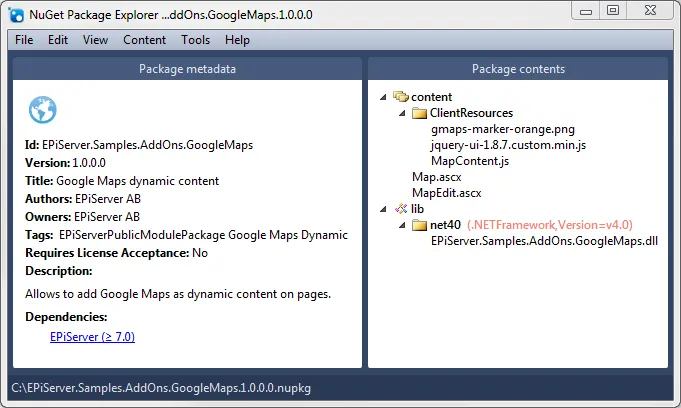Select jquery-ui-1.8.7.custom.min.js file
The height and width of the screenshot is (408, 681).
click(508, 145)
